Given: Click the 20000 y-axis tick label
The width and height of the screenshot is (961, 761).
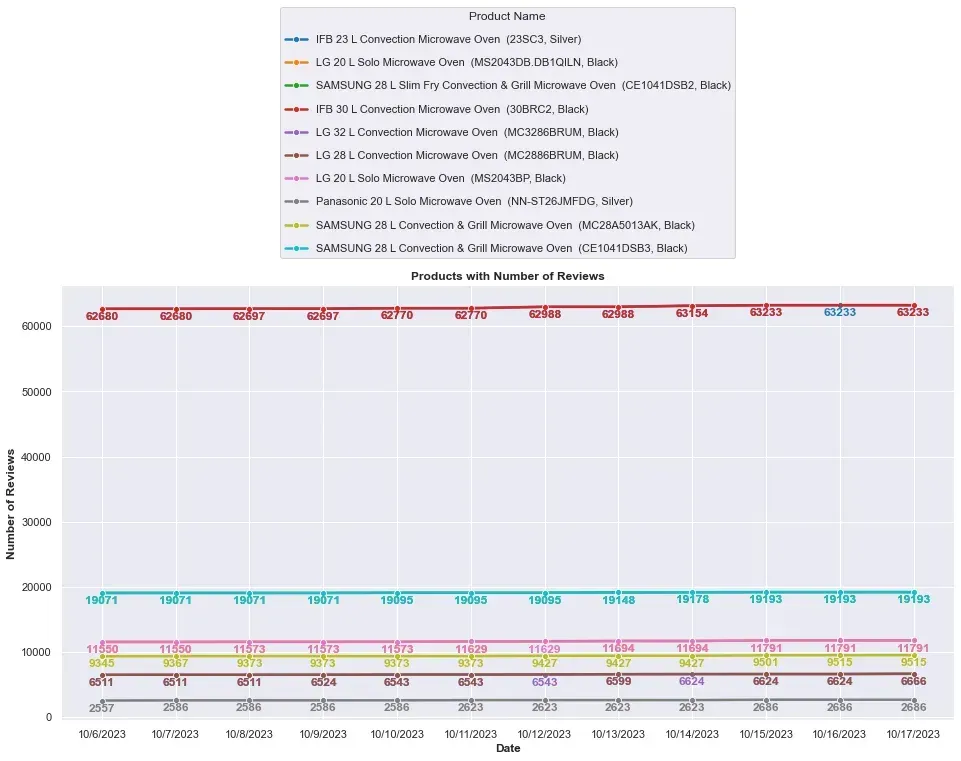Looking at the screenshot, I should coord(37,587).
